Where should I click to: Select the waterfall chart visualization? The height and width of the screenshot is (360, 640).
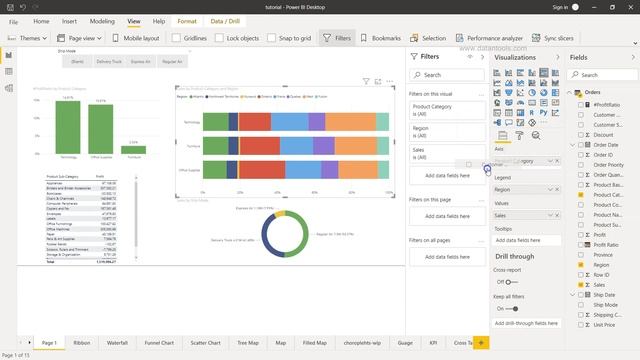coord(497,93)
